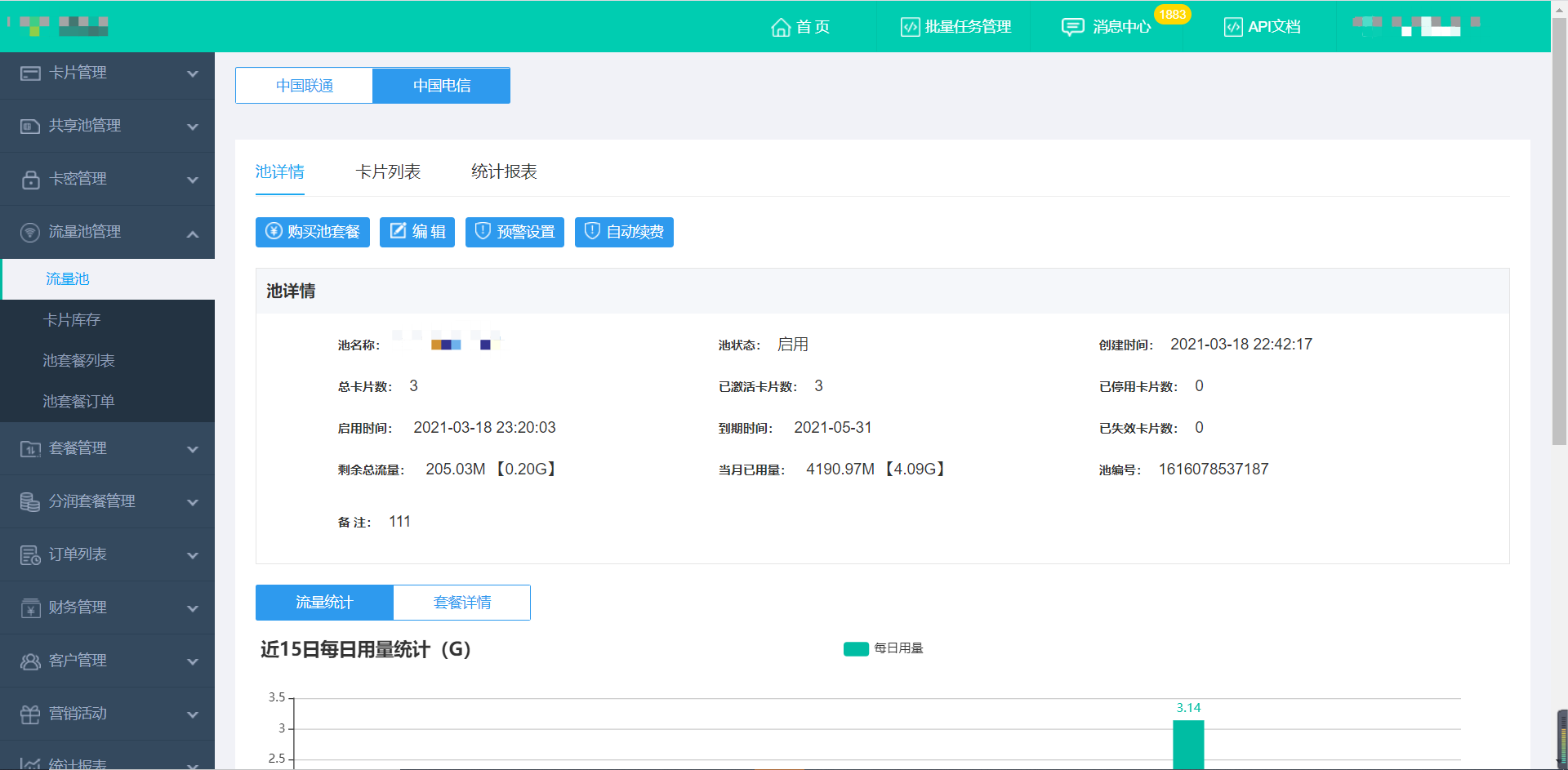
Task: Open the 统计报表 tab in main panel
Action: [504, 171]
